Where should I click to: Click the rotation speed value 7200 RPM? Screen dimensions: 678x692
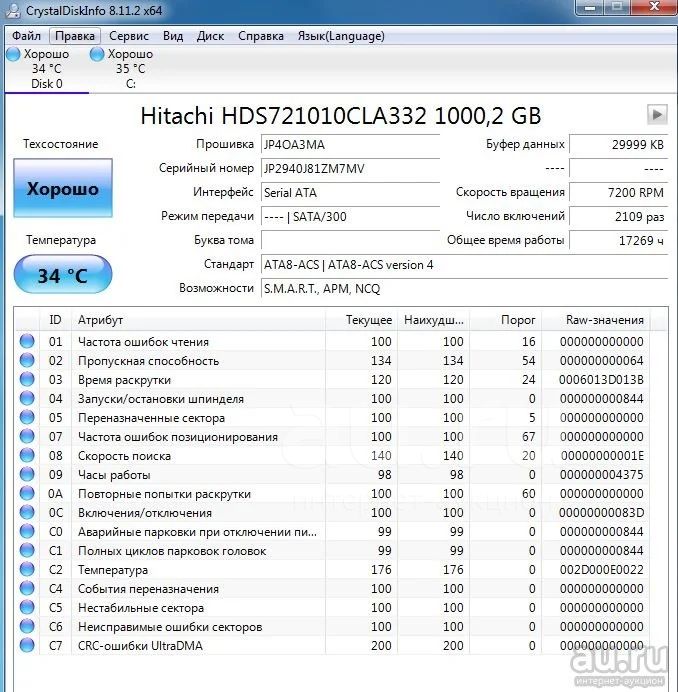coord(618,192)
